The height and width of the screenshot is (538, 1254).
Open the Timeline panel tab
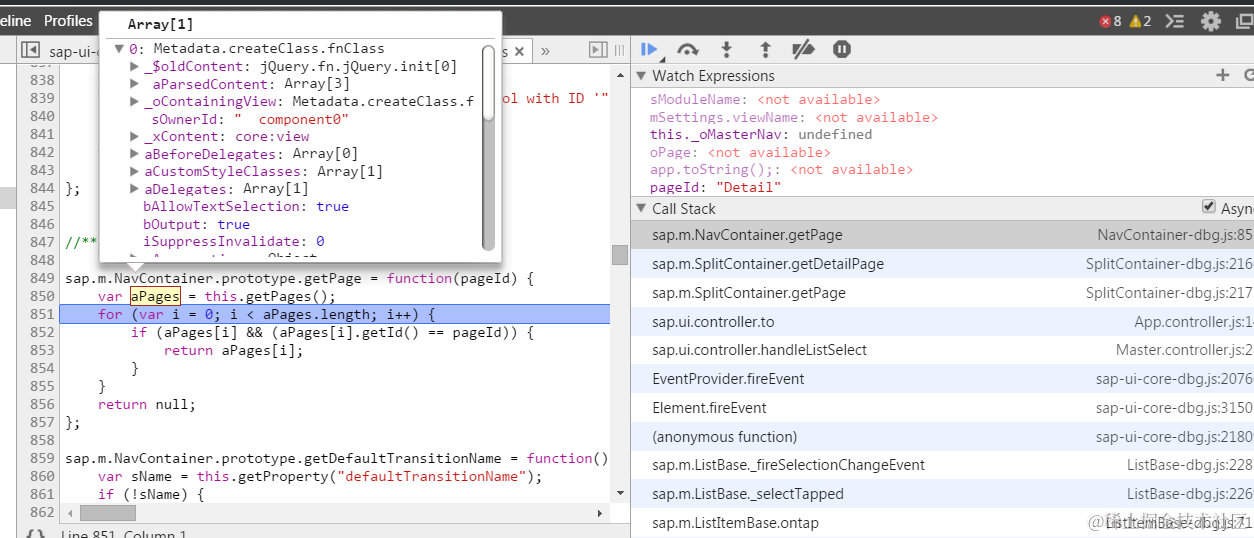tap(16, 20)
